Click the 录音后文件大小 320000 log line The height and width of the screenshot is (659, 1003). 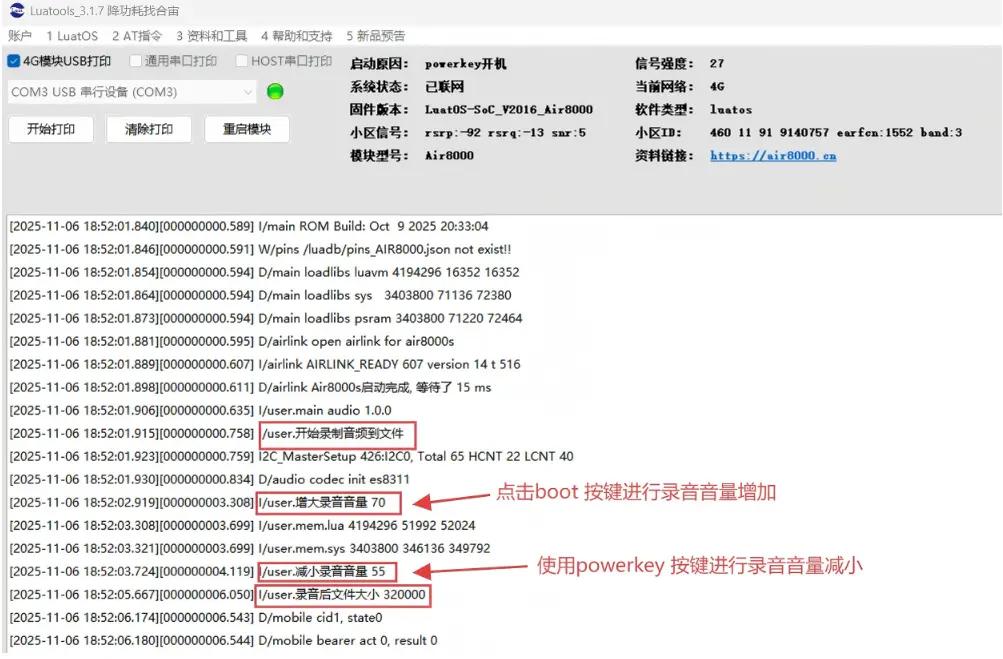pyautogui.click(x=219, y=595)
